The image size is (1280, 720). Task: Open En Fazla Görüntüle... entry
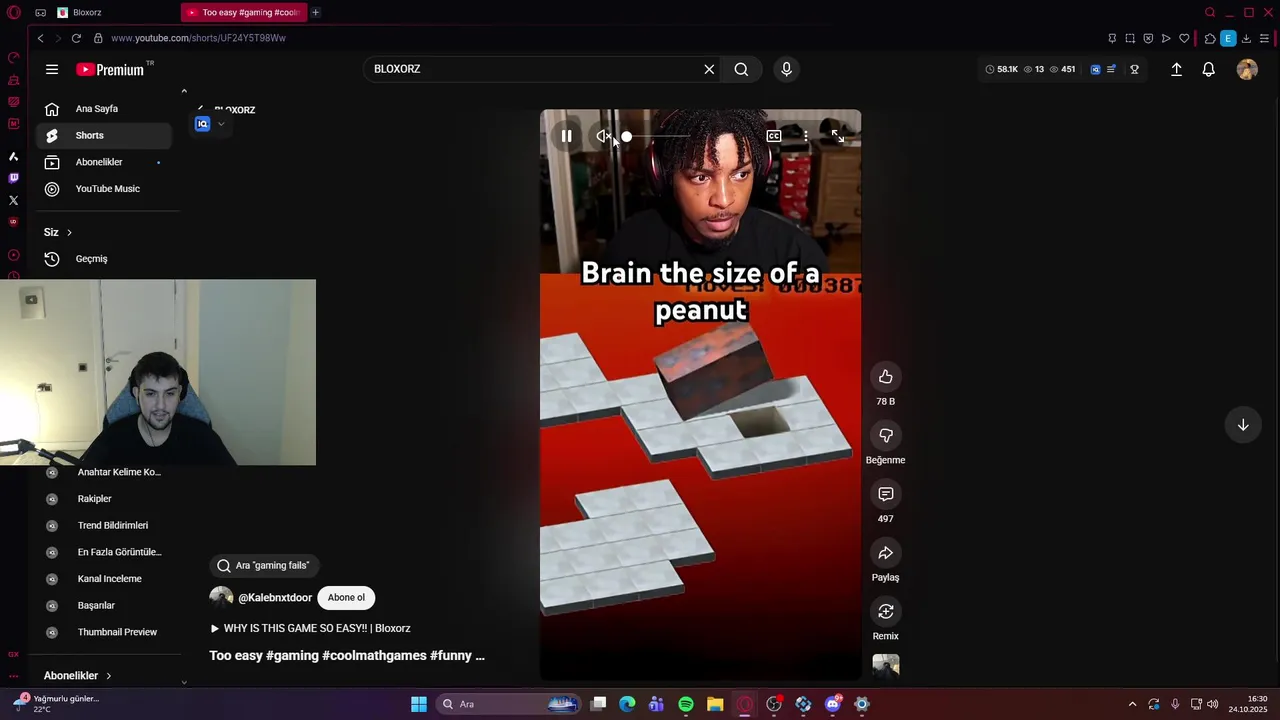pos(104,552)
